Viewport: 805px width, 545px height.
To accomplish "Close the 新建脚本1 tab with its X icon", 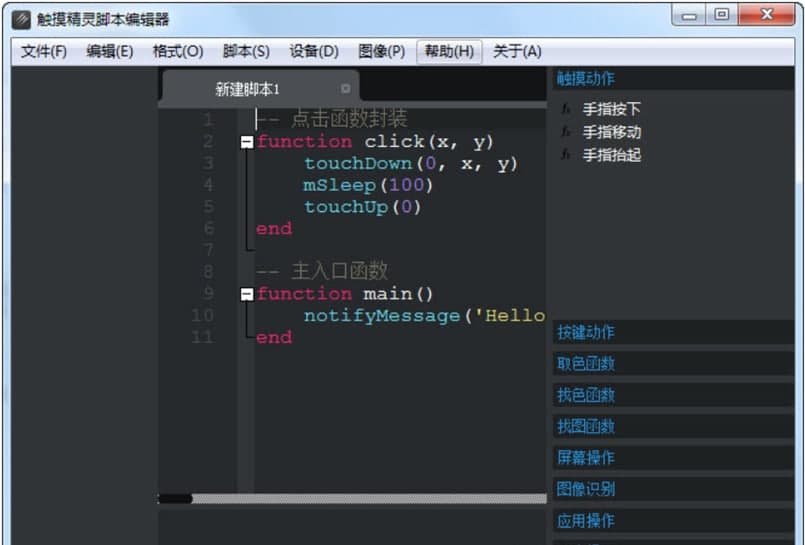I will point(346,88).
